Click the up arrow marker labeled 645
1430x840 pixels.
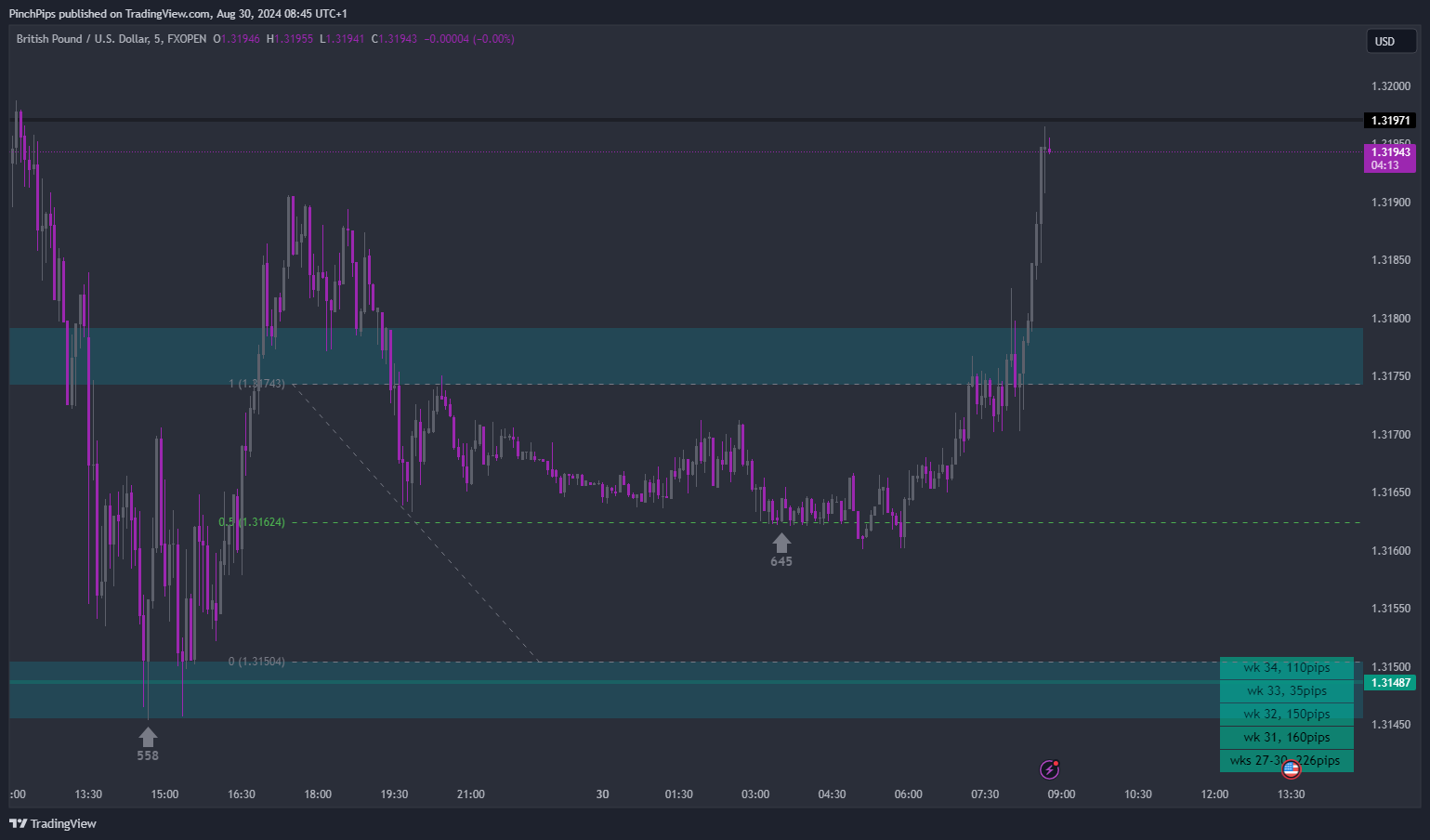[781, 543]
